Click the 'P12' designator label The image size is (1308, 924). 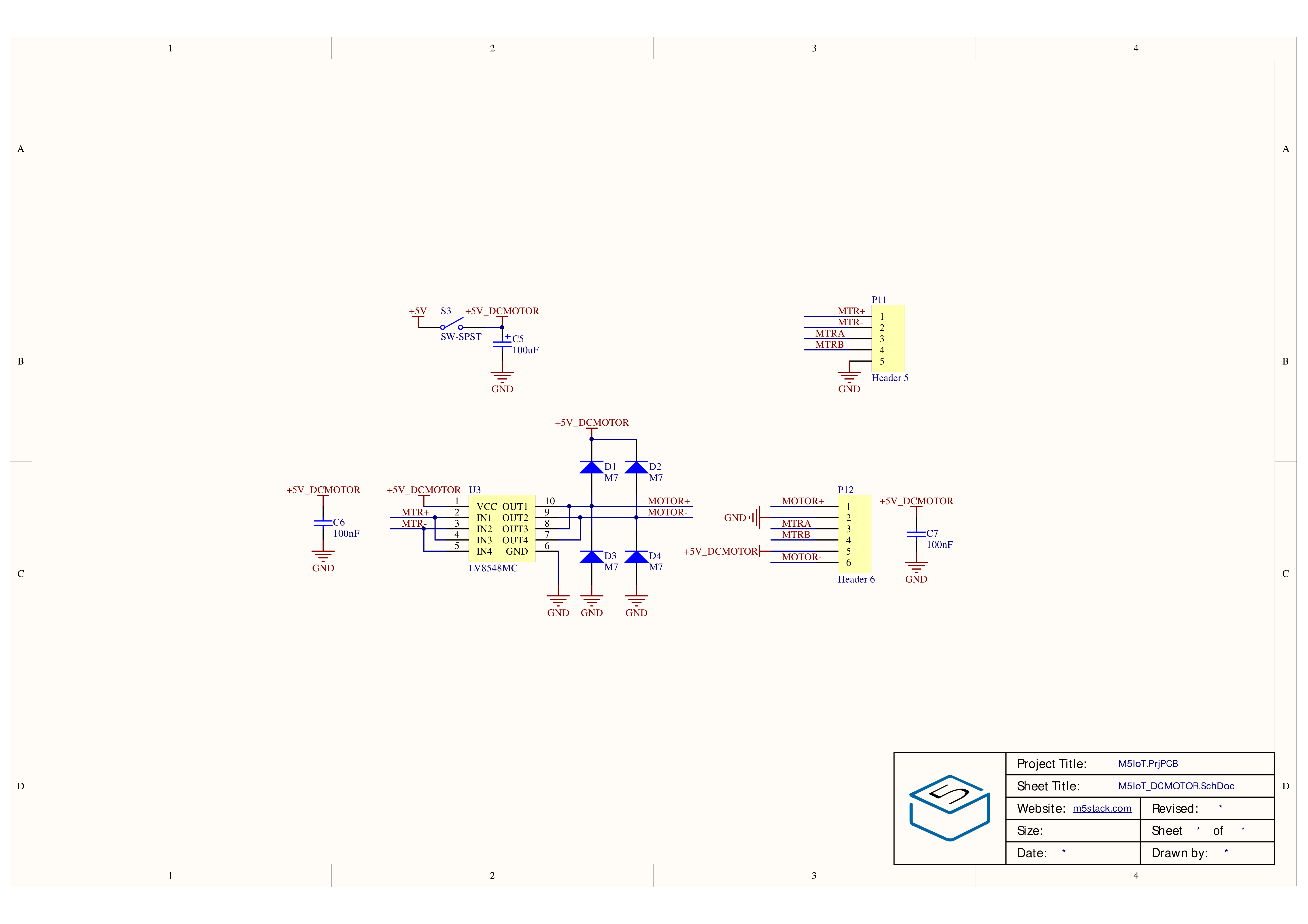[x=845, y=490]
